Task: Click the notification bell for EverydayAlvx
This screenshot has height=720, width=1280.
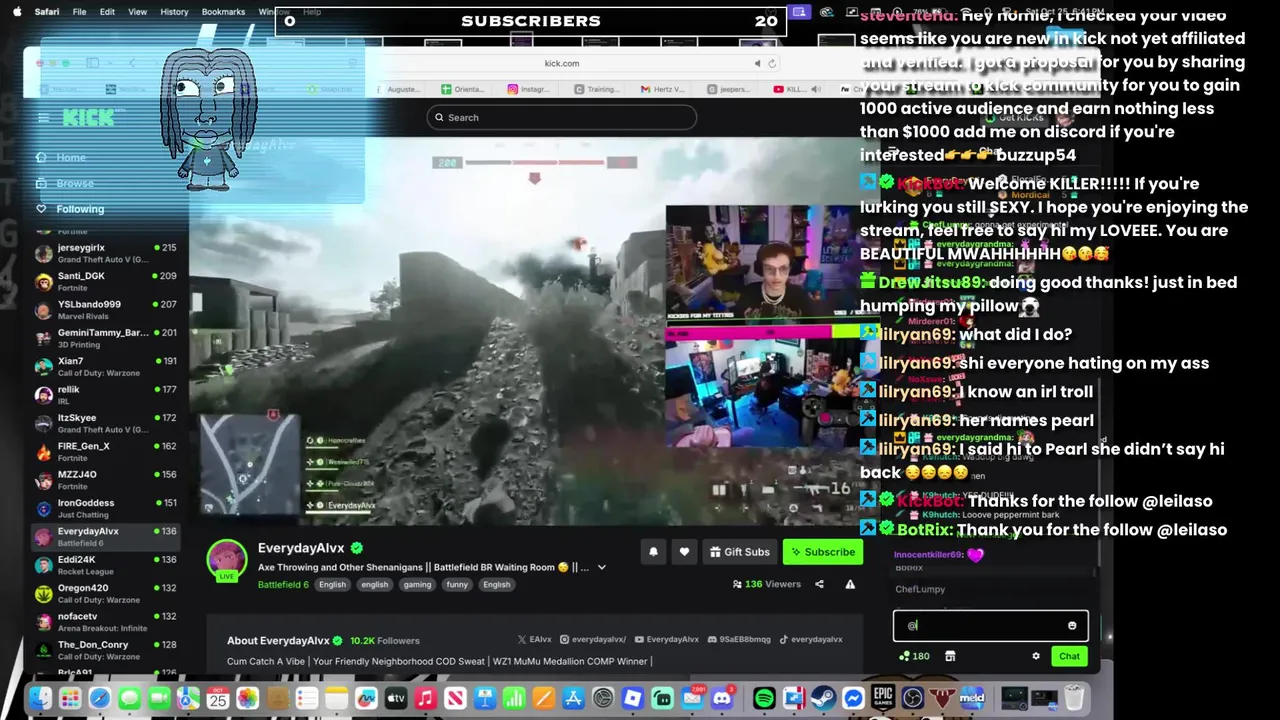Action: pos(653,551)
